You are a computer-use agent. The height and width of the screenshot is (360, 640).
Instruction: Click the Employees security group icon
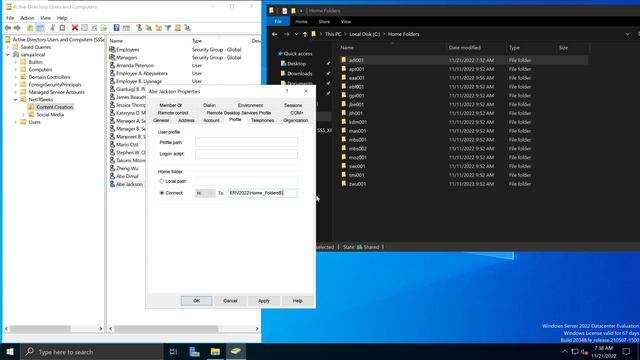112,49
